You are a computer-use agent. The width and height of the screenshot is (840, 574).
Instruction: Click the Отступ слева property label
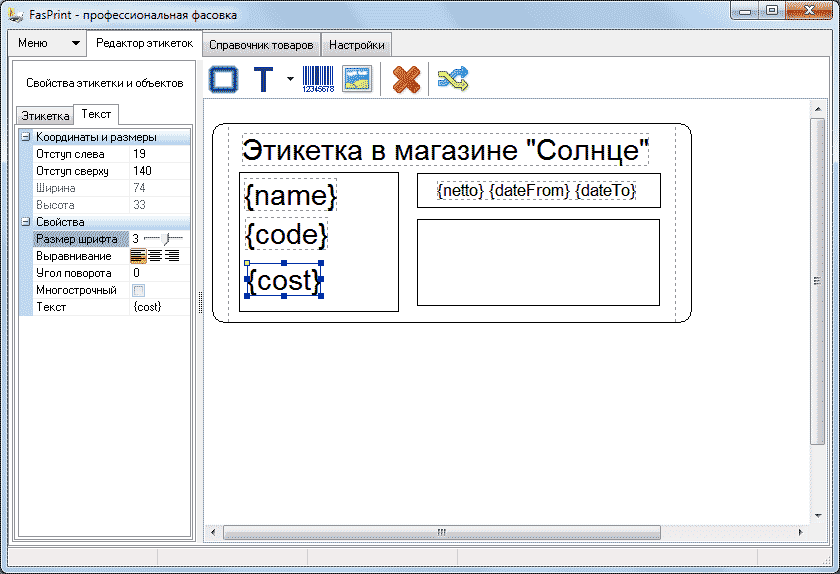click(x=70, y=154)
